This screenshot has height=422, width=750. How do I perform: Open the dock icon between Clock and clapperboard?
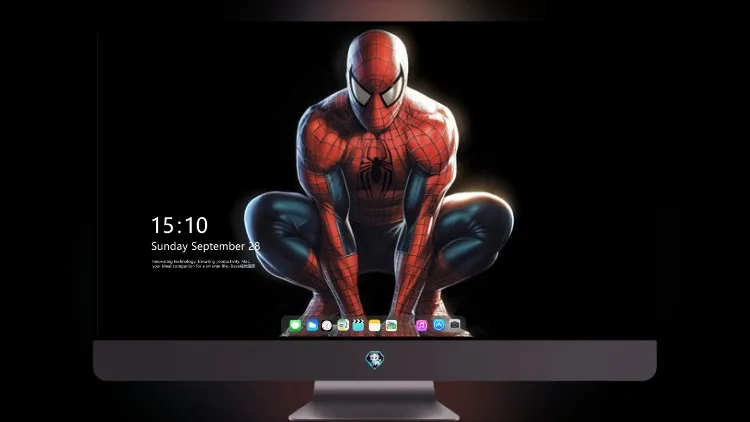tap(343, 326)
